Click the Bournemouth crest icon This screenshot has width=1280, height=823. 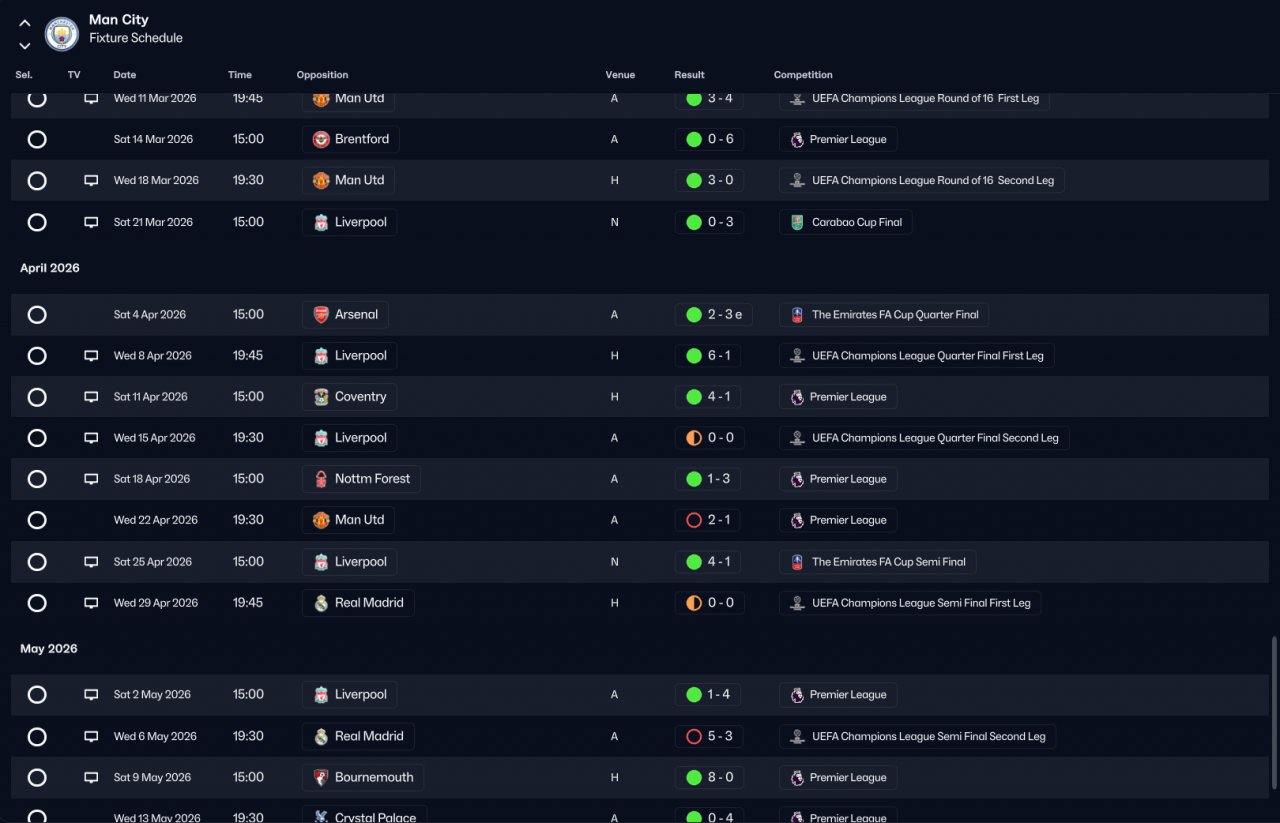pyautogui.click(x=321, y=777)
